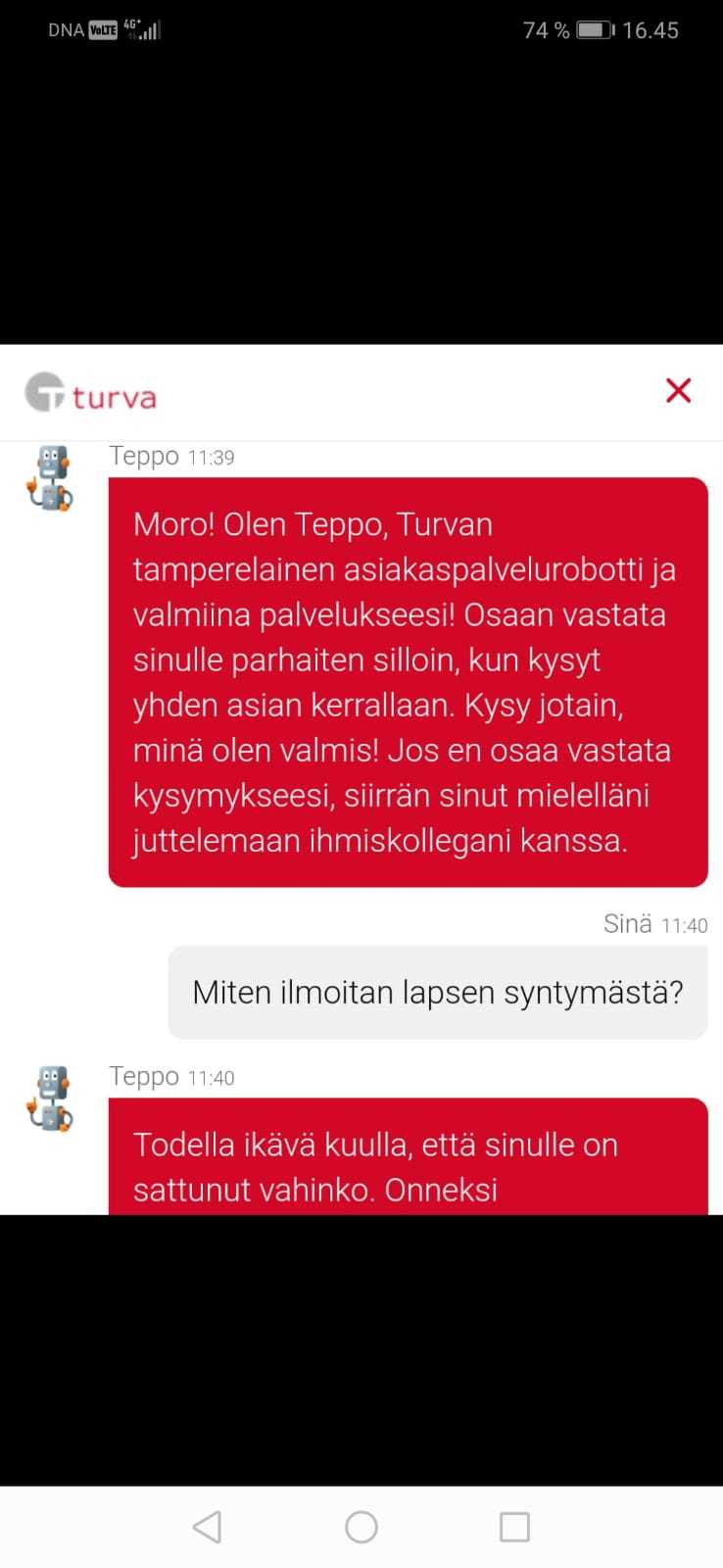Tap the DNA carrier label in the status bar
The width and height of the screenshot is (723, 1568).
tap(66, 30)
